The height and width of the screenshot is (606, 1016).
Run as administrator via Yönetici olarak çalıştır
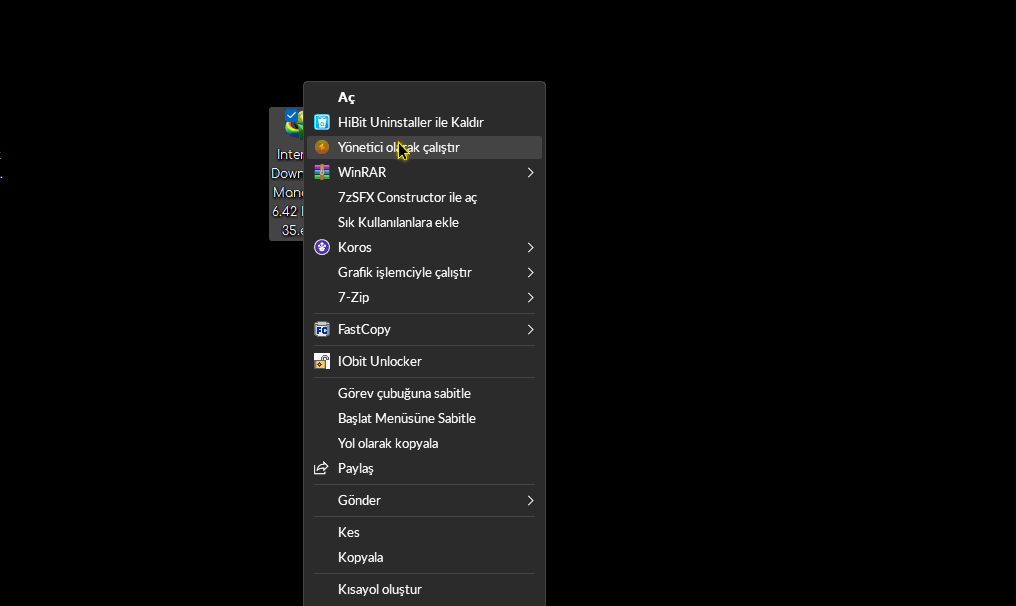[424, 147]
